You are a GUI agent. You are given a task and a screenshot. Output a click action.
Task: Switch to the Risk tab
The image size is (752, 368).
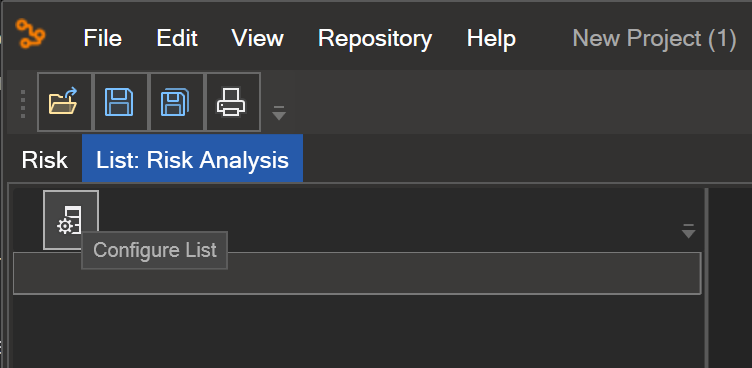coord(45,159)
